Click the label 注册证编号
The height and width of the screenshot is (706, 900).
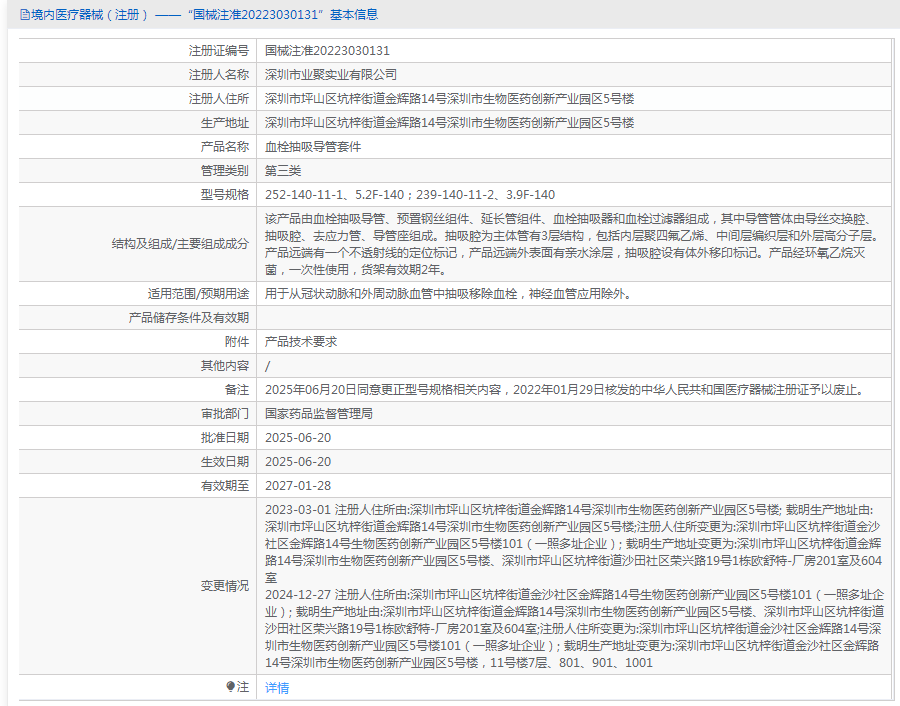(x=219, y=51)
